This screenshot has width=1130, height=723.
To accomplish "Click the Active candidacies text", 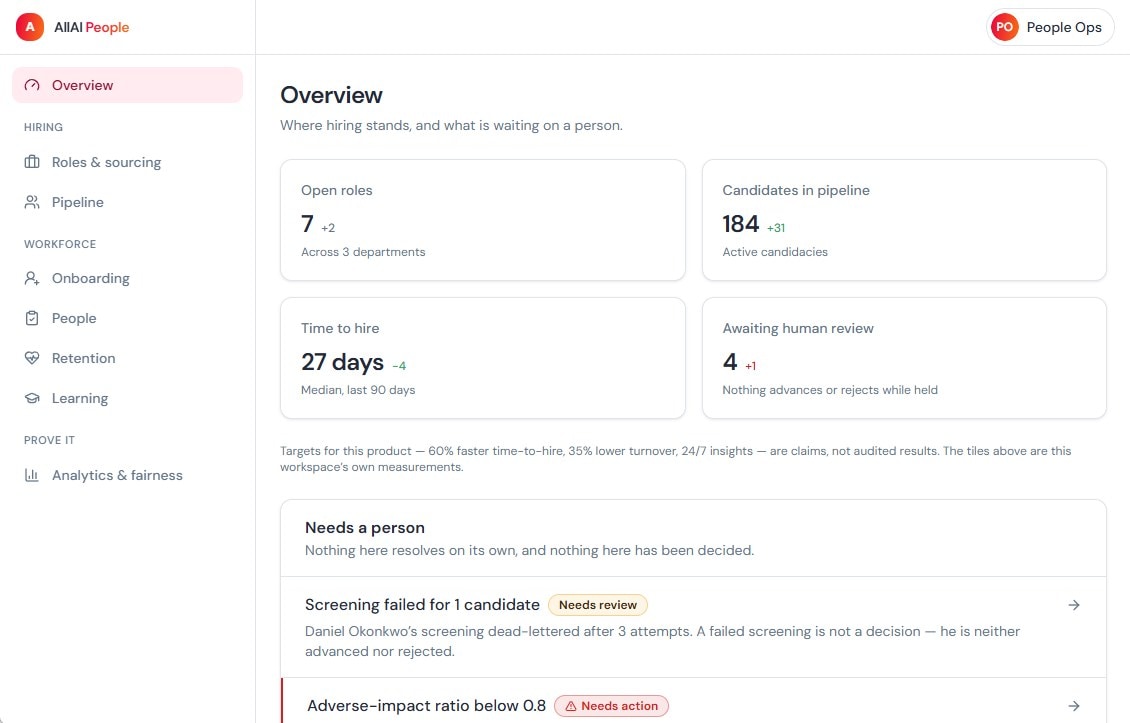I will pos(775,252).
